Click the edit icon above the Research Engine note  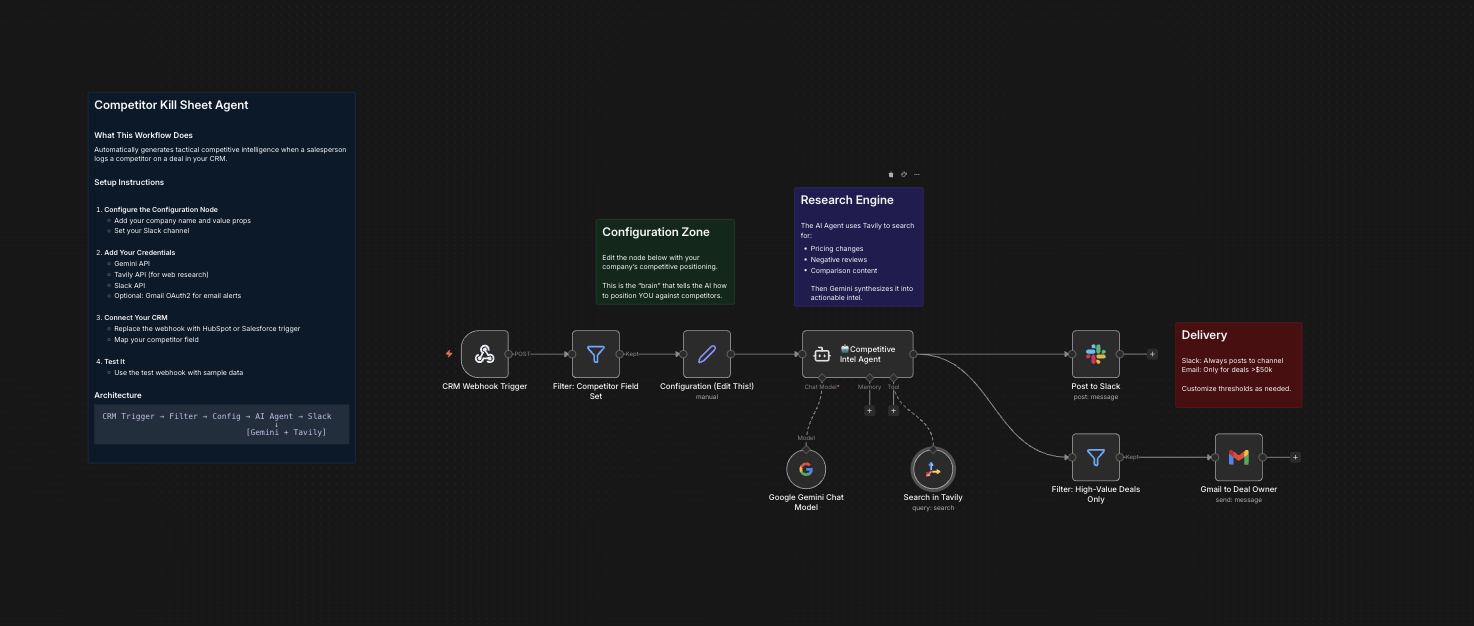coord(904,174)
